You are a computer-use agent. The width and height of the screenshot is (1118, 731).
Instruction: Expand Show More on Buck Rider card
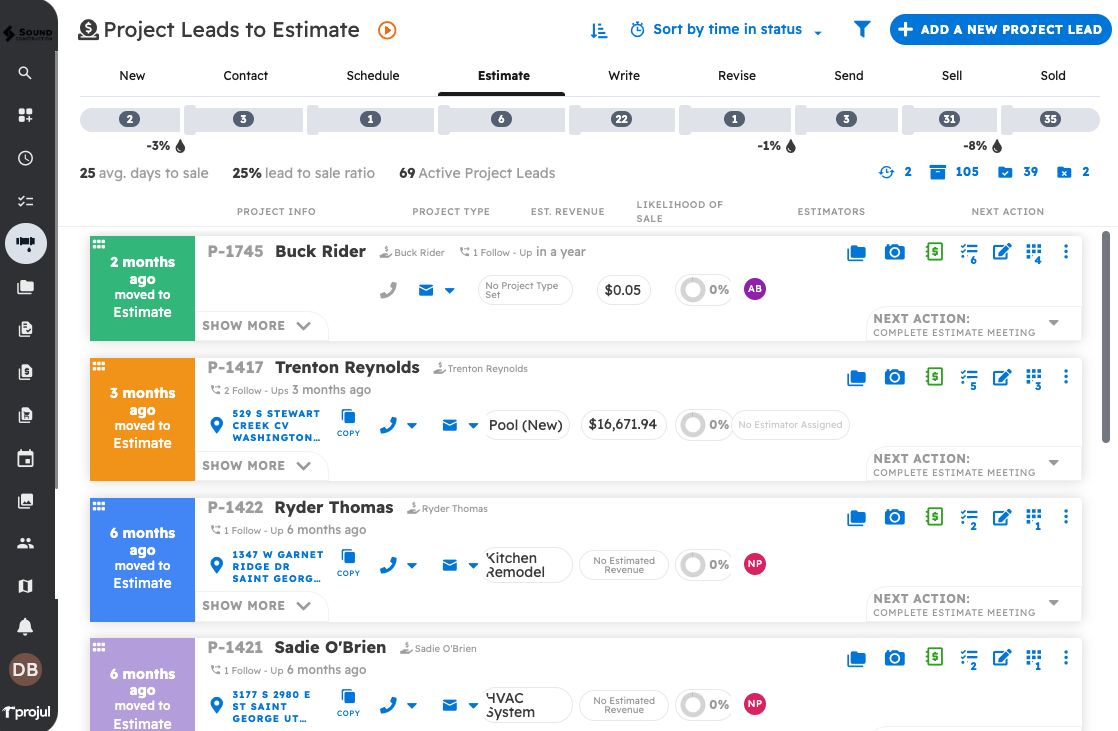click(x=257, y=326)
